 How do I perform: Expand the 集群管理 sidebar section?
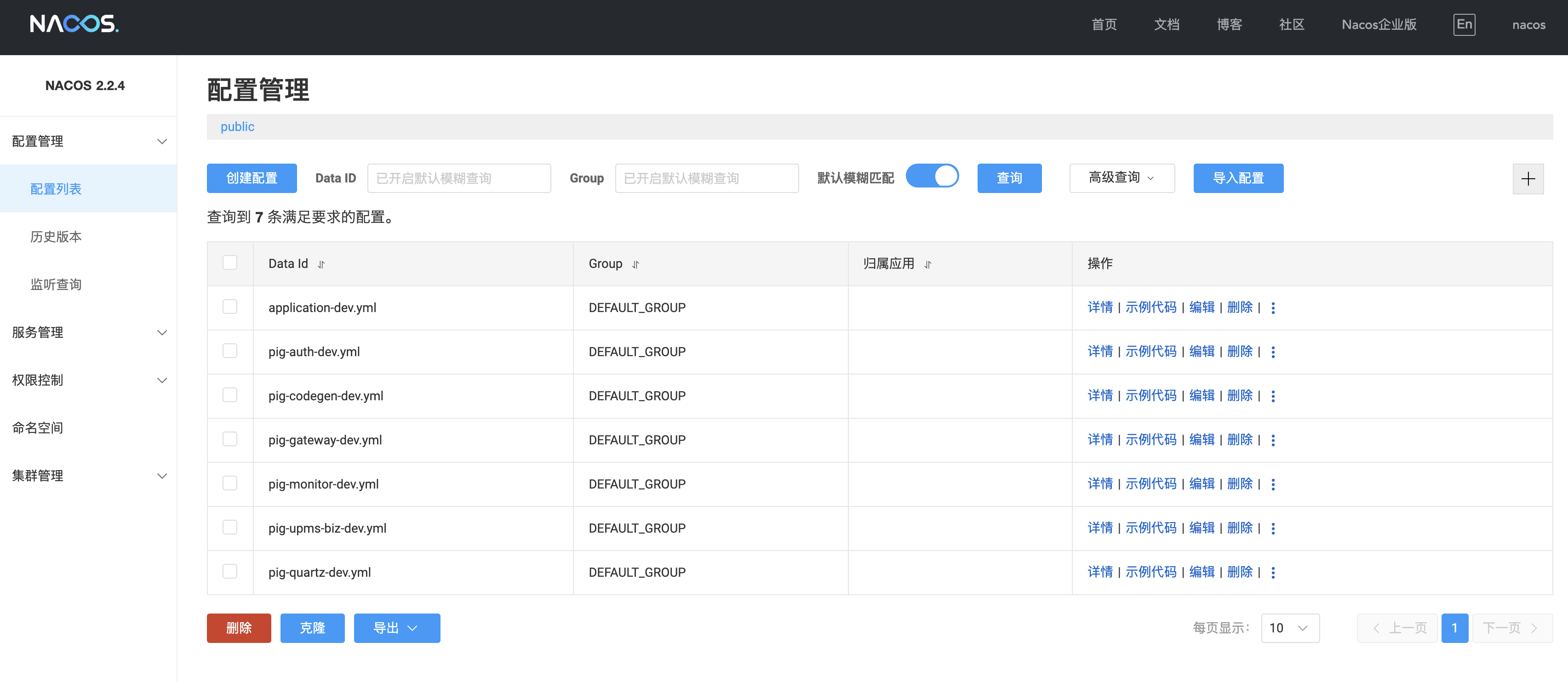[88, 476]
